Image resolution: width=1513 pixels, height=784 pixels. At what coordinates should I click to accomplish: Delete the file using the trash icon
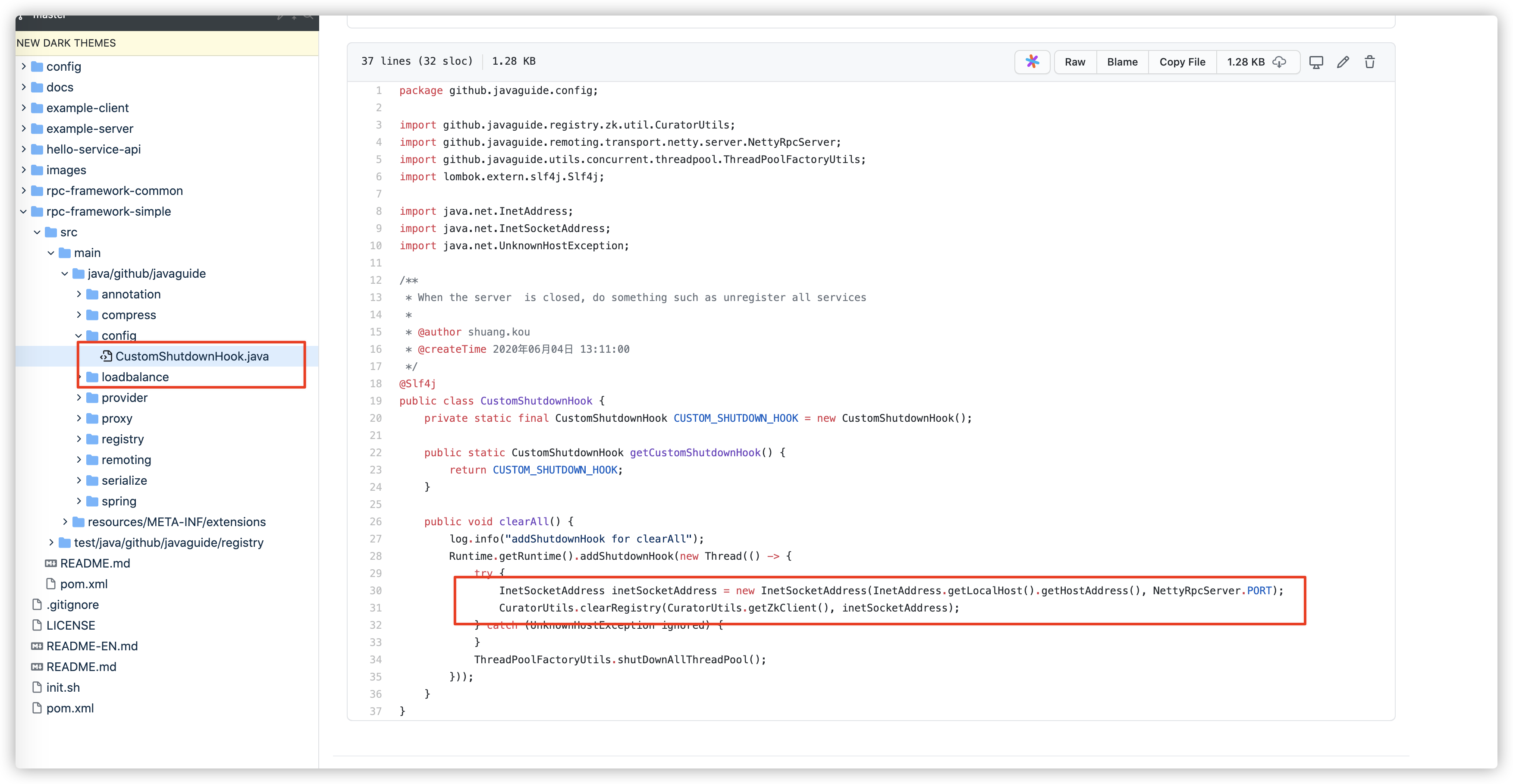point(1370,62)
